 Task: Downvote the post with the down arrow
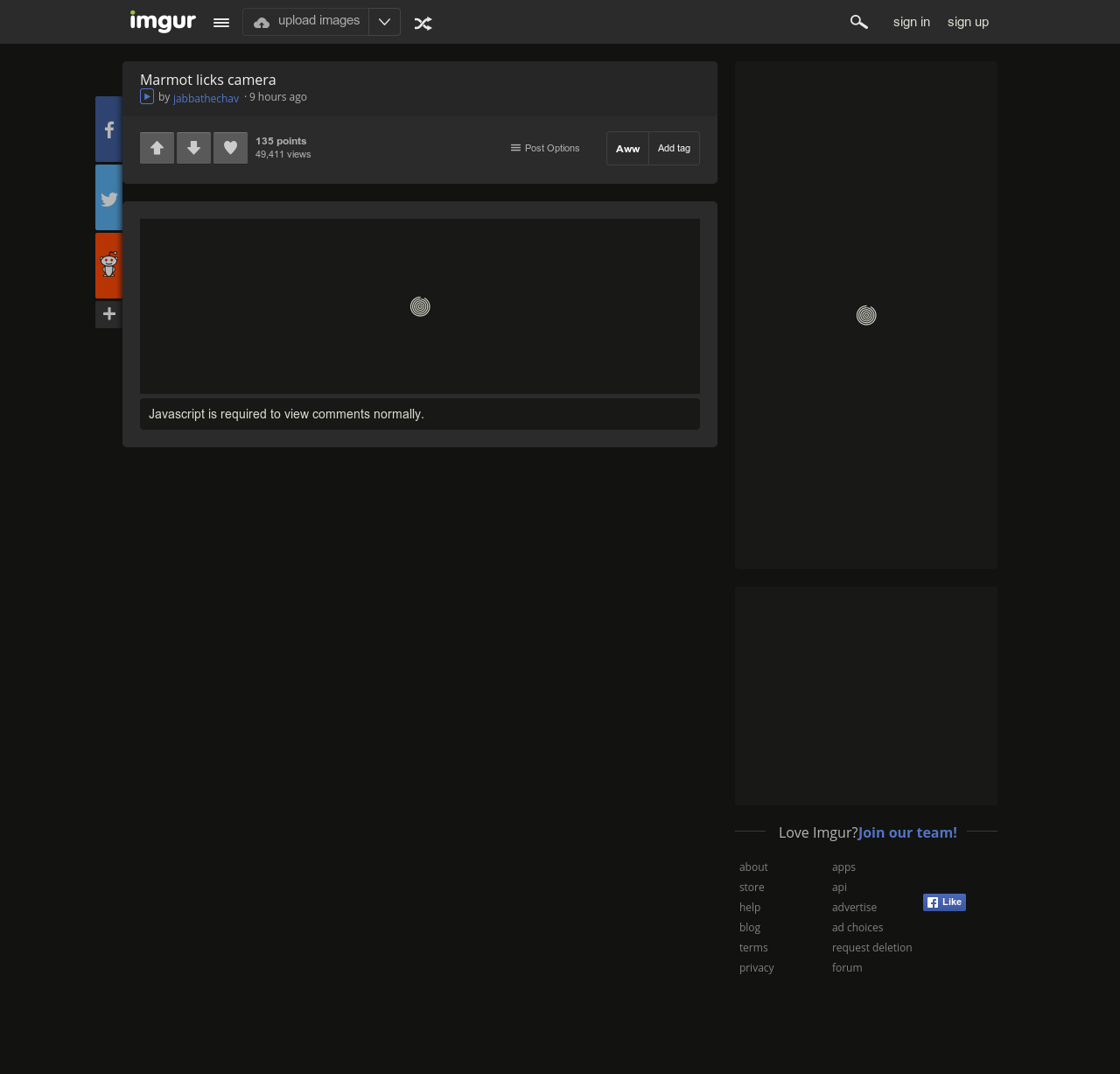click(194, 148)
